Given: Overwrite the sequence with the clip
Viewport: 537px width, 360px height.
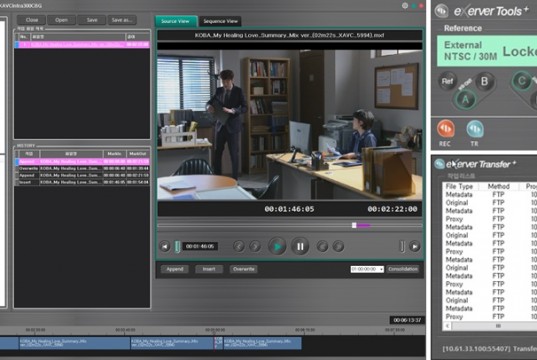Looking at the screenshot, I should (243, 269).
